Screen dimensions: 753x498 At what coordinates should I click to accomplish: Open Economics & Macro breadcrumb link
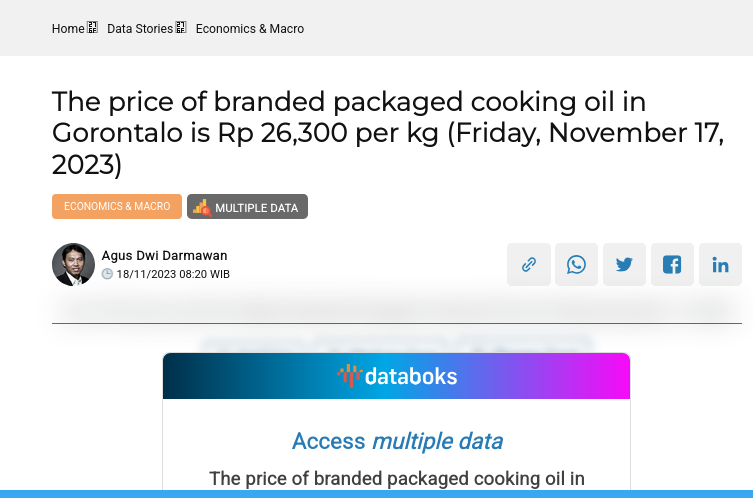click(250, 29)
